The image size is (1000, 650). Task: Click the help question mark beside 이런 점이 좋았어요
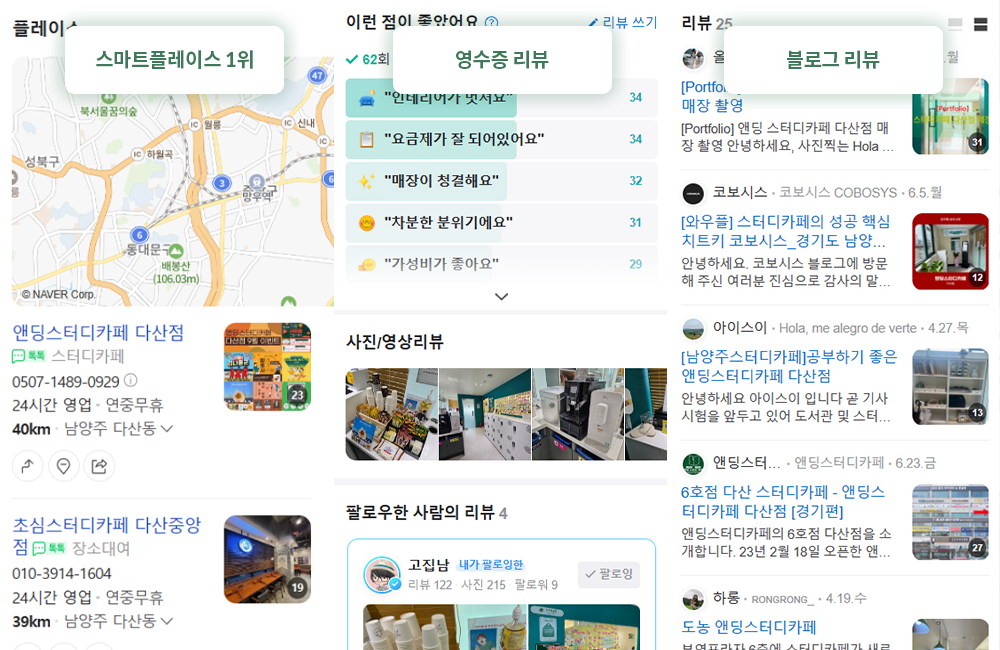point(491,22)
